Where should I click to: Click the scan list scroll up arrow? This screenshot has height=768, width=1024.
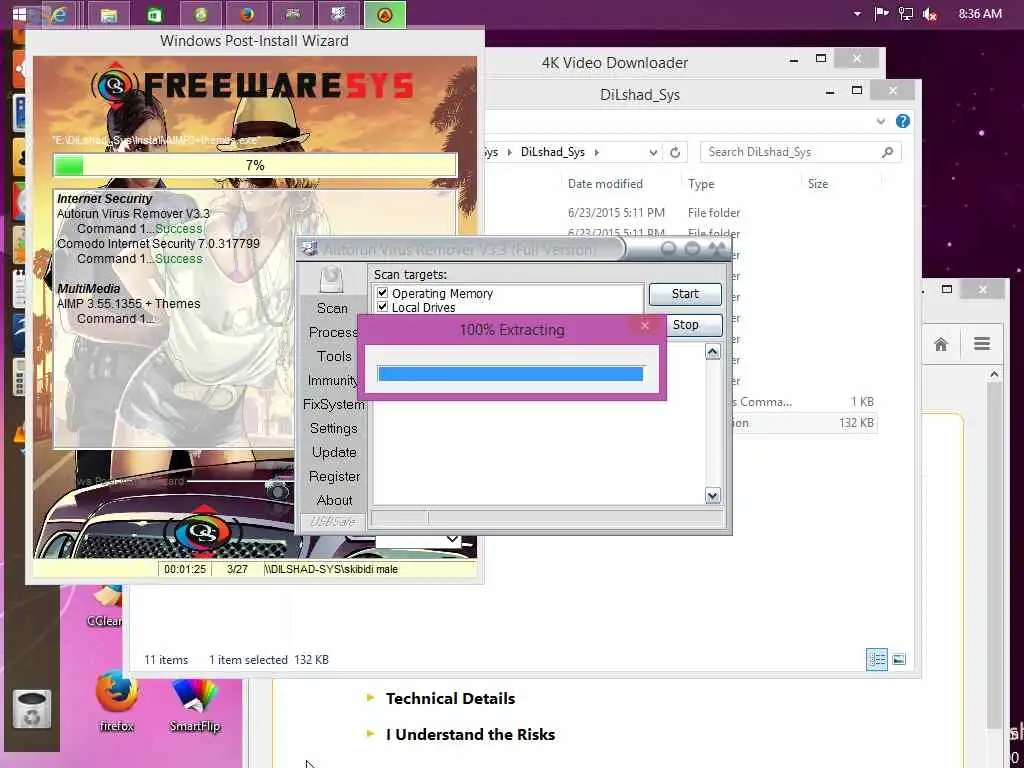point(712,352)
